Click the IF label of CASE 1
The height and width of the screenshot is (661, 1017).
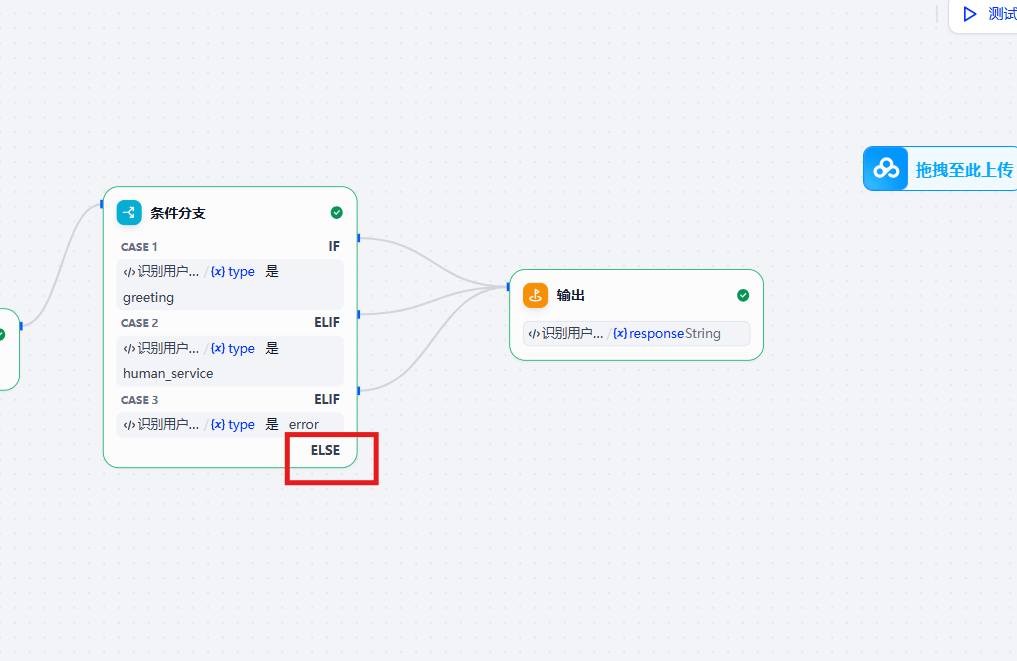334,246
